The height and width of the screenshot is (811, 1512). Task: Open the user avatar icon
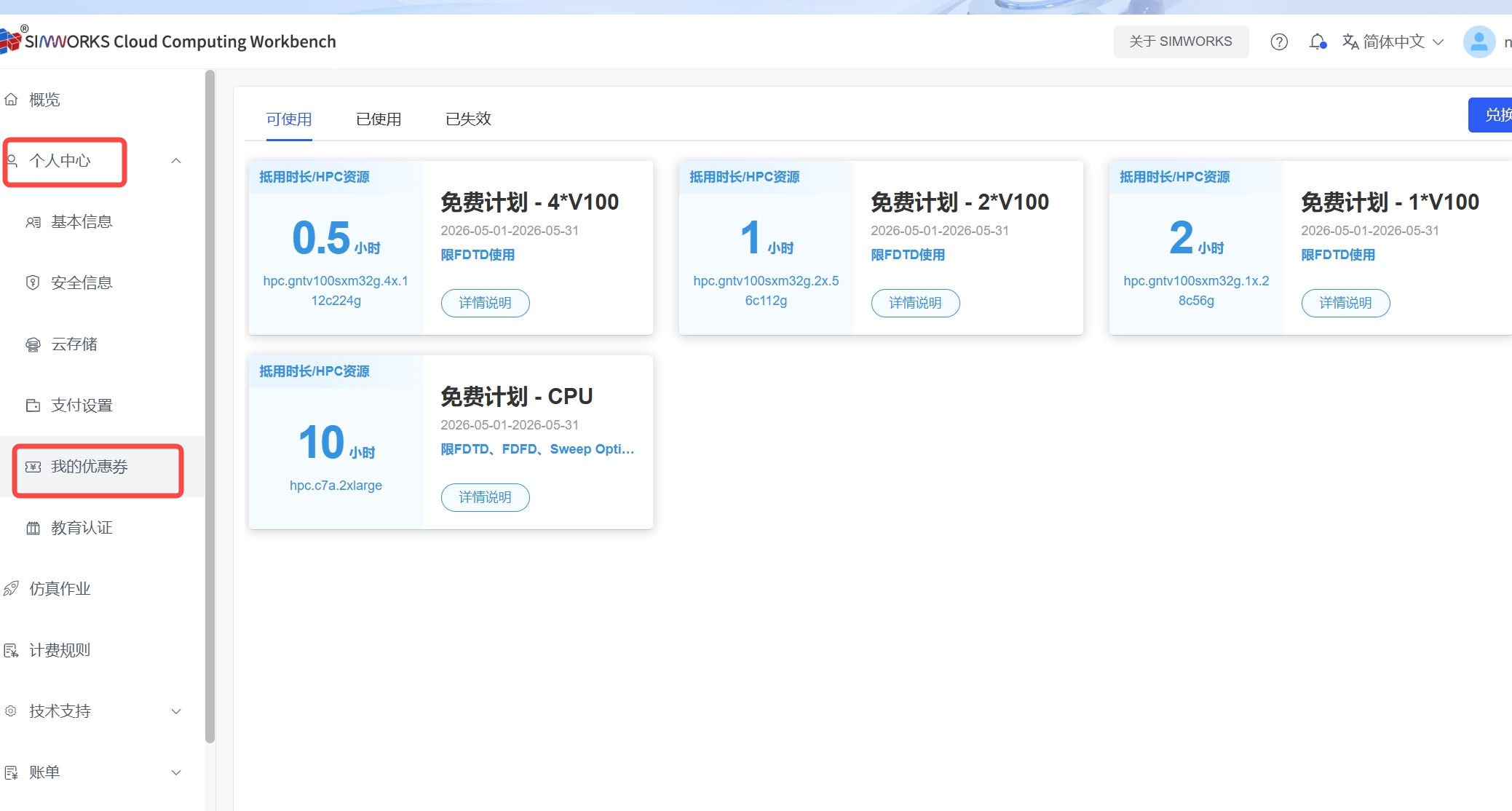1479,41
